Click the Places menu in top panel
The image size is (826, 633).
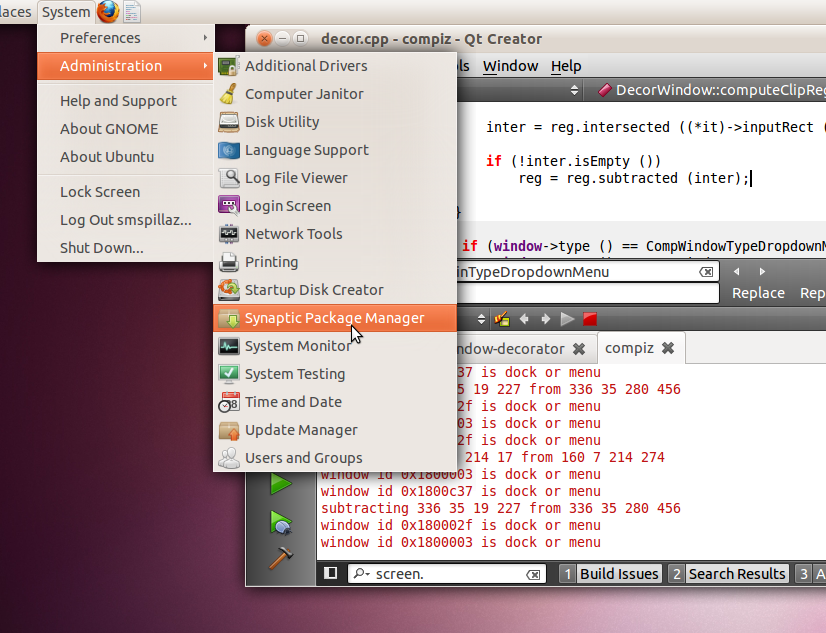pos(16,12)
